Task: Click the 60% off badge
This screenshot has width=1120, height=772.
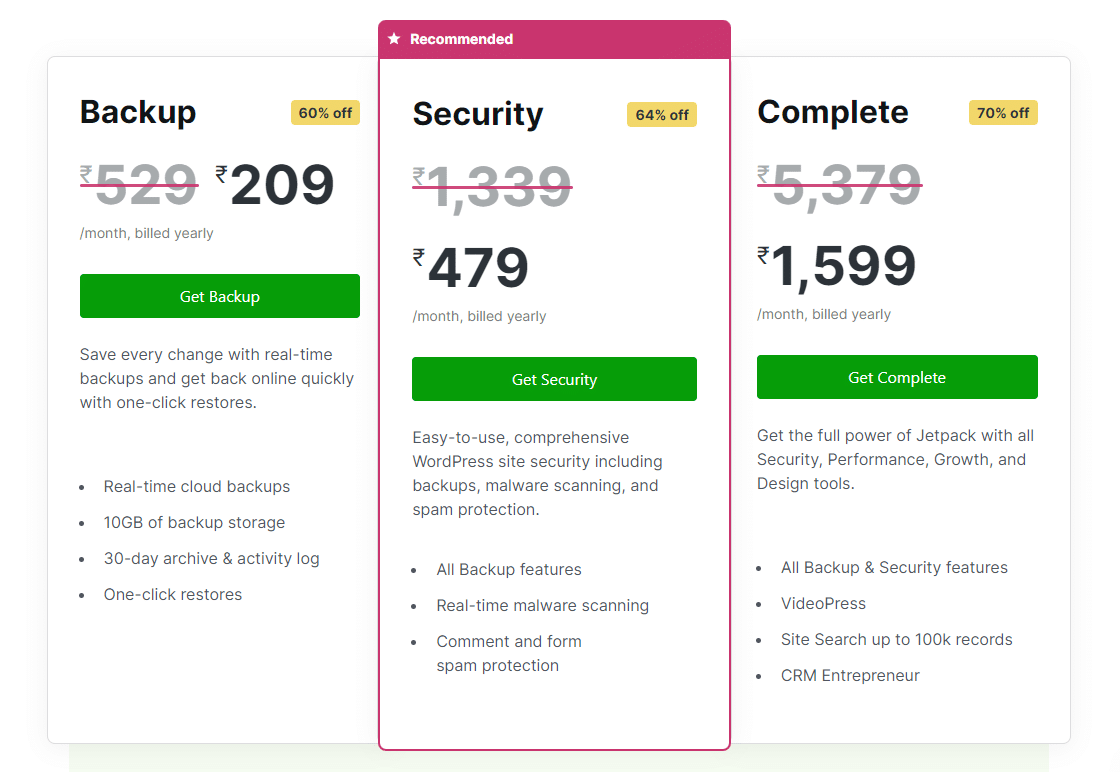Action: pyautogui.click(x=325, y=113)
